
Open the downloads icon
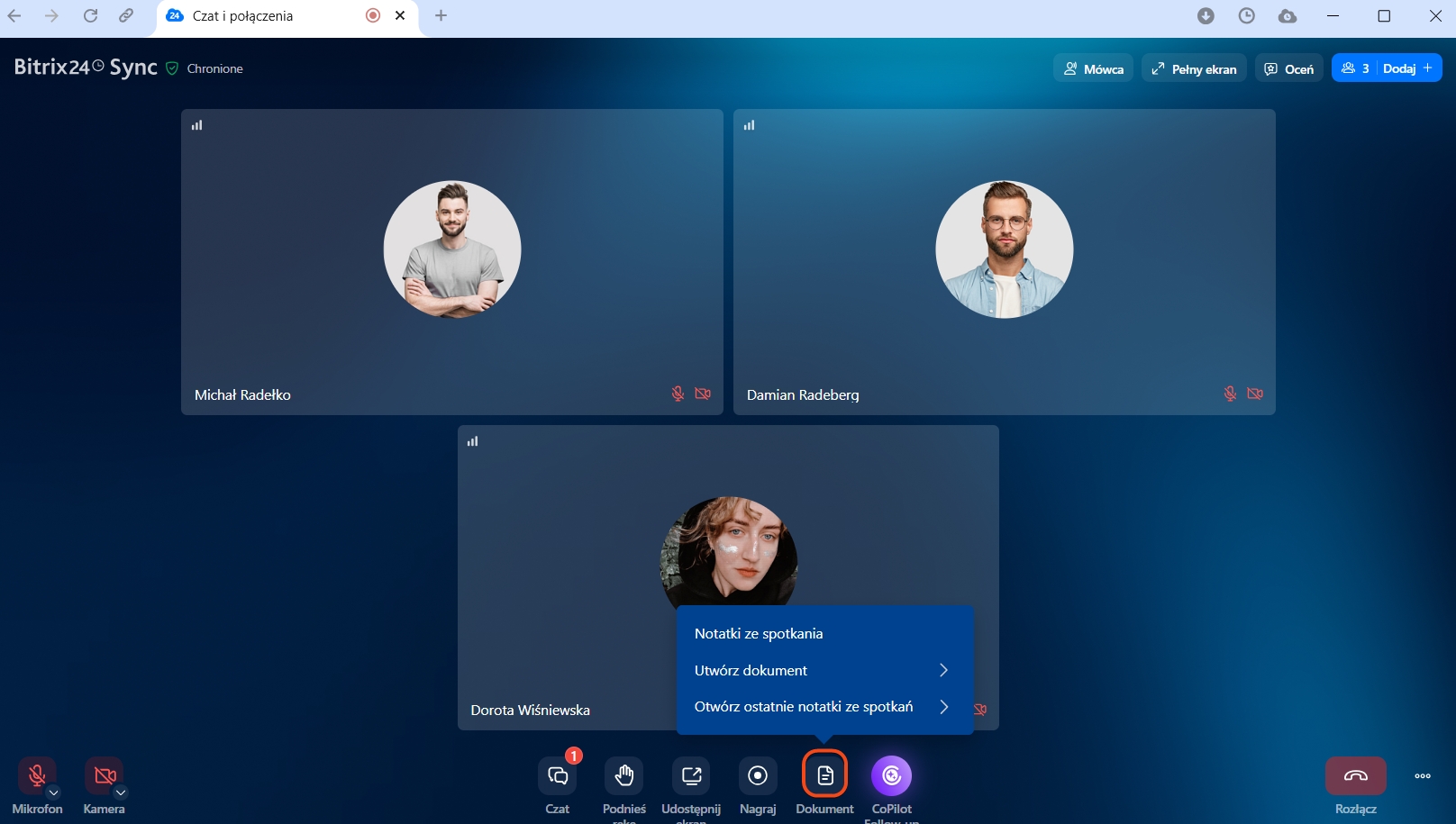coord(1206,15)
